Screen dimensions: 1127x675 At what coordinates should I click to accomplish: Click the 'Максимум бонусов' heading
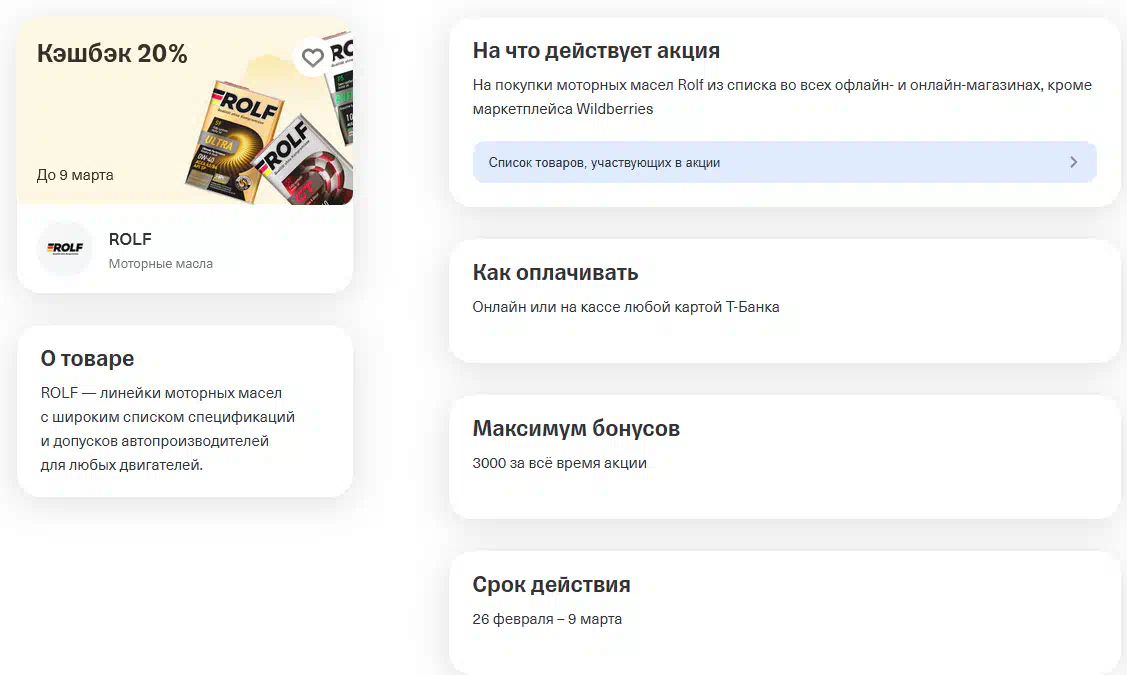pos(576,429)
